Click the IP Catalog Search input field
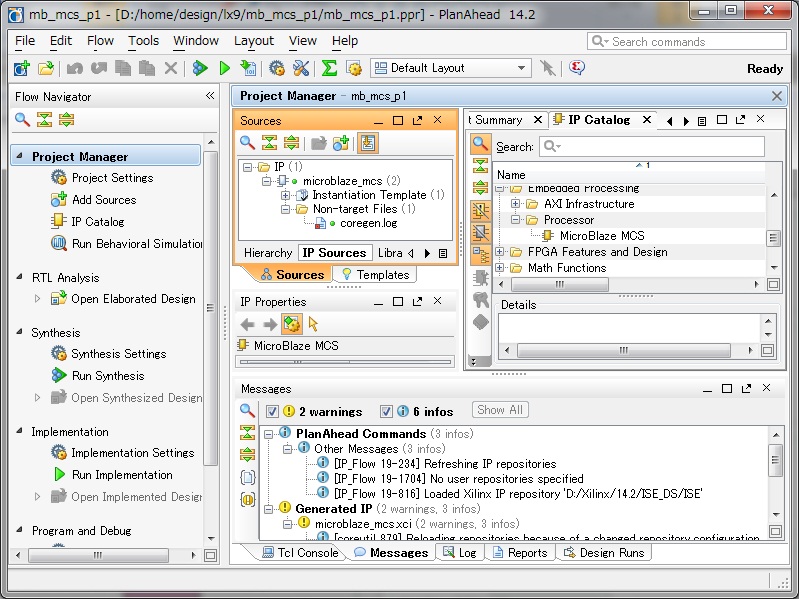 [652, 147]
